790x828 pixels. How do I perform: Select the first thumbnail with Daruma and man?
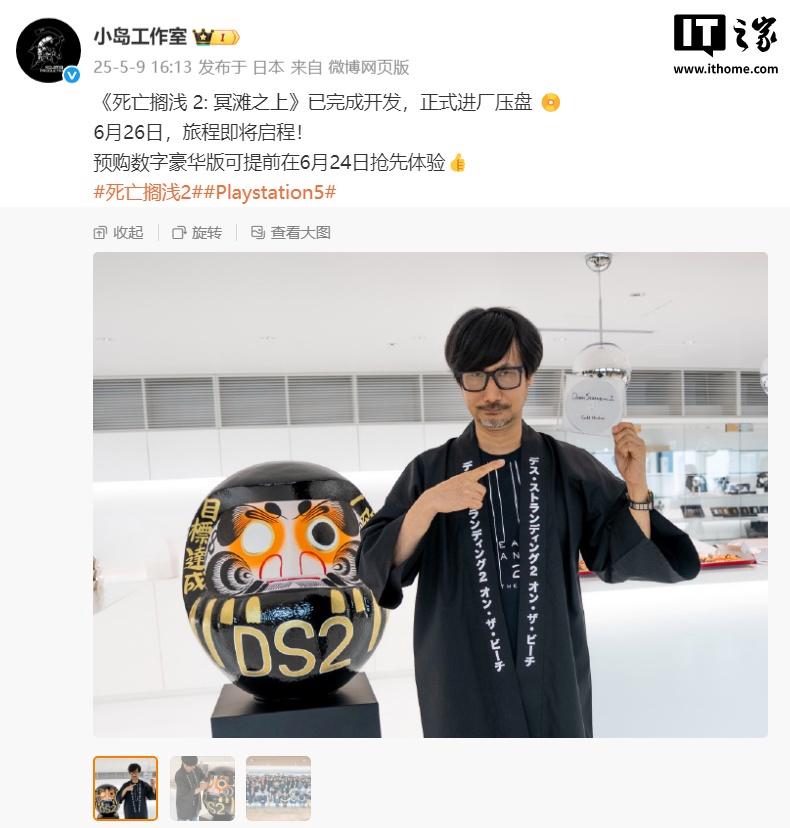tap(126, 788)
